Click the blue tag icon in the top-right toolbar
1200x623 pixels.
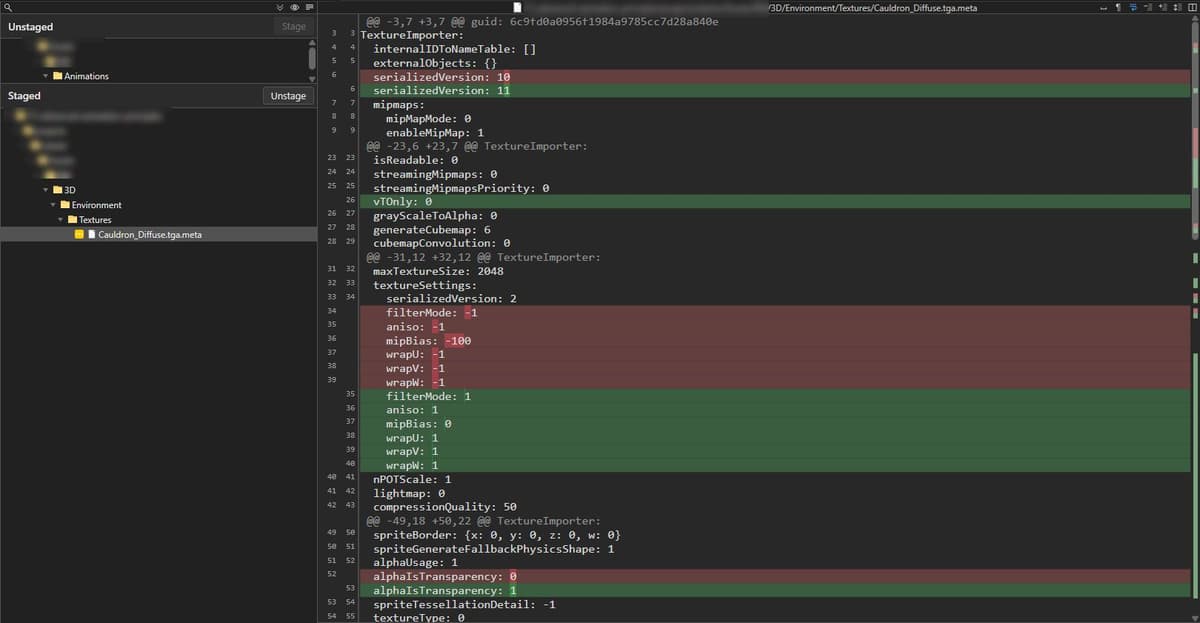click(1133, 6)
